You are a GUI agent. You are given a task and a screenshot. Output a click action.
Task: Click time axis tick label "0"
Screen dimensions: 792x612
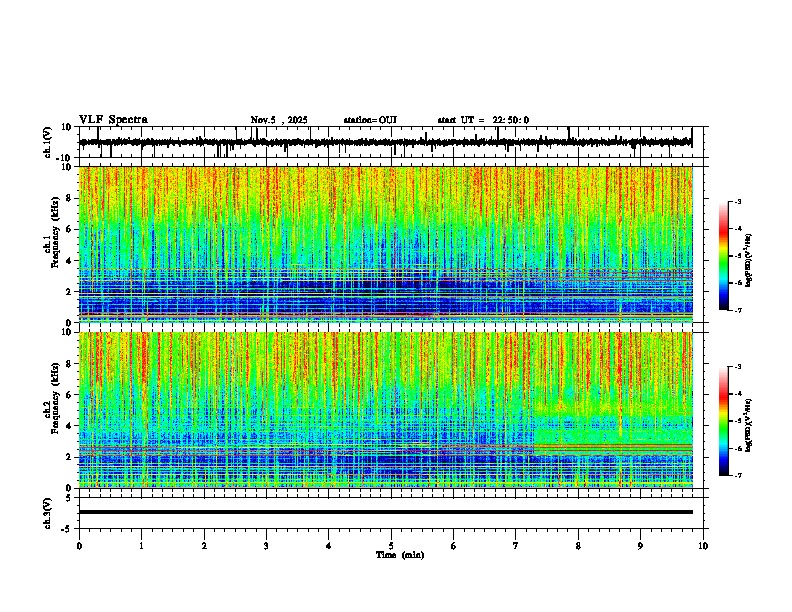(x=79, y=546)
